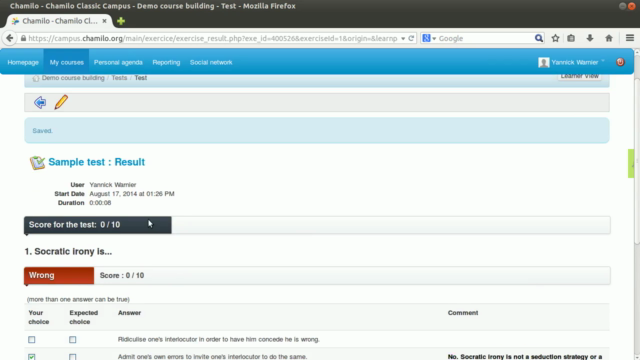Follow Demo course building breadcrumb link
The image size is (640, 360).
click(x=73, y=78)
